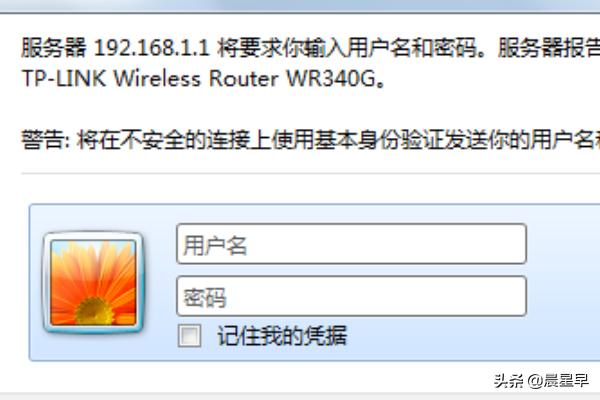
Task: Click the 记住我的凭据 label text
Action: tap(282, 336)
